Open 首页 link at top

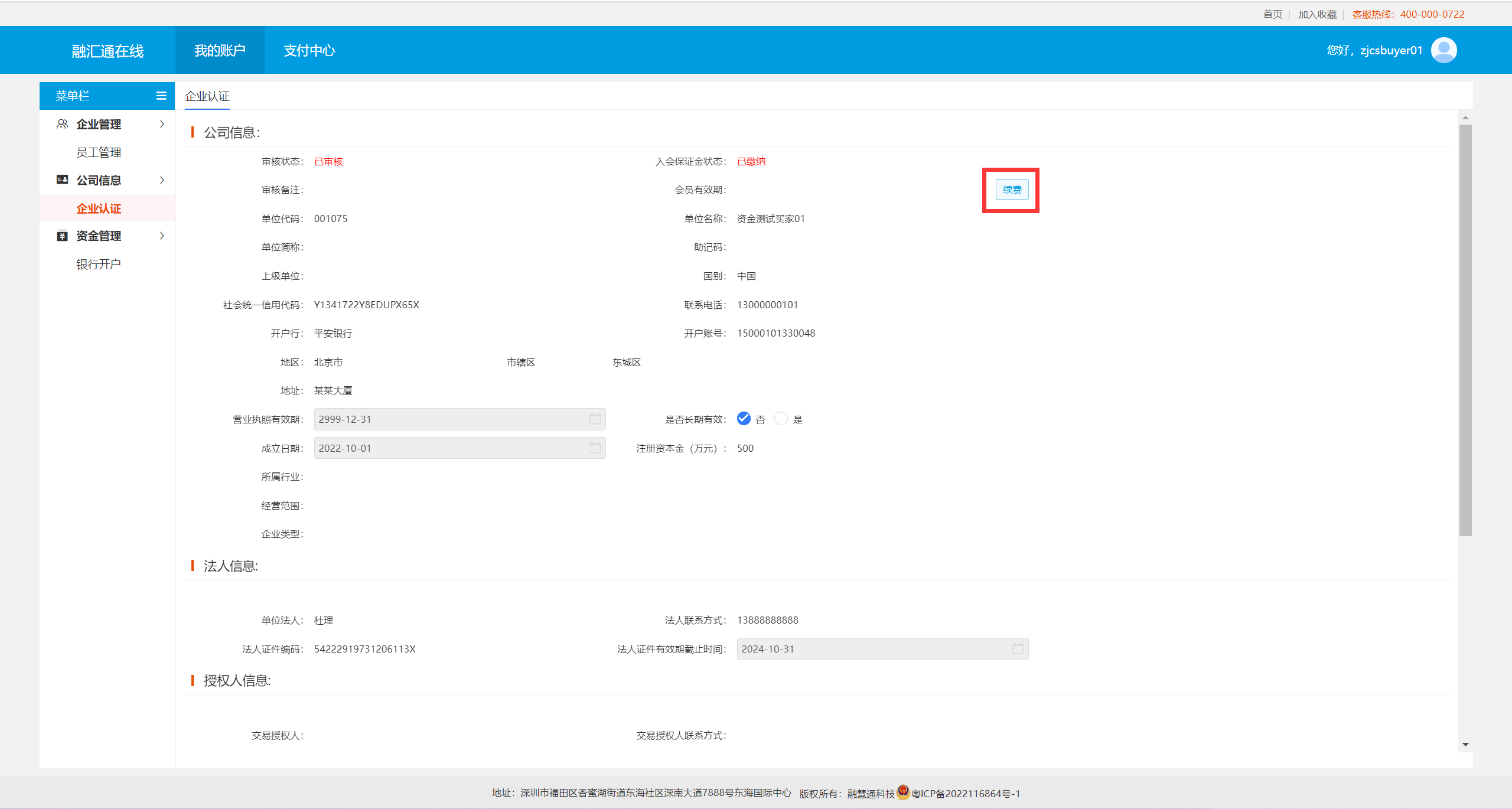coord(1272,14)
